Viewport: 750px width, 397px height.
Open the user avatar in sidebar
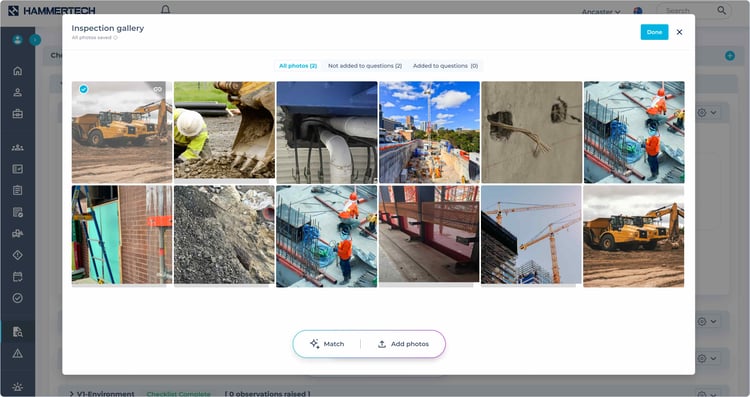[18, 40]
